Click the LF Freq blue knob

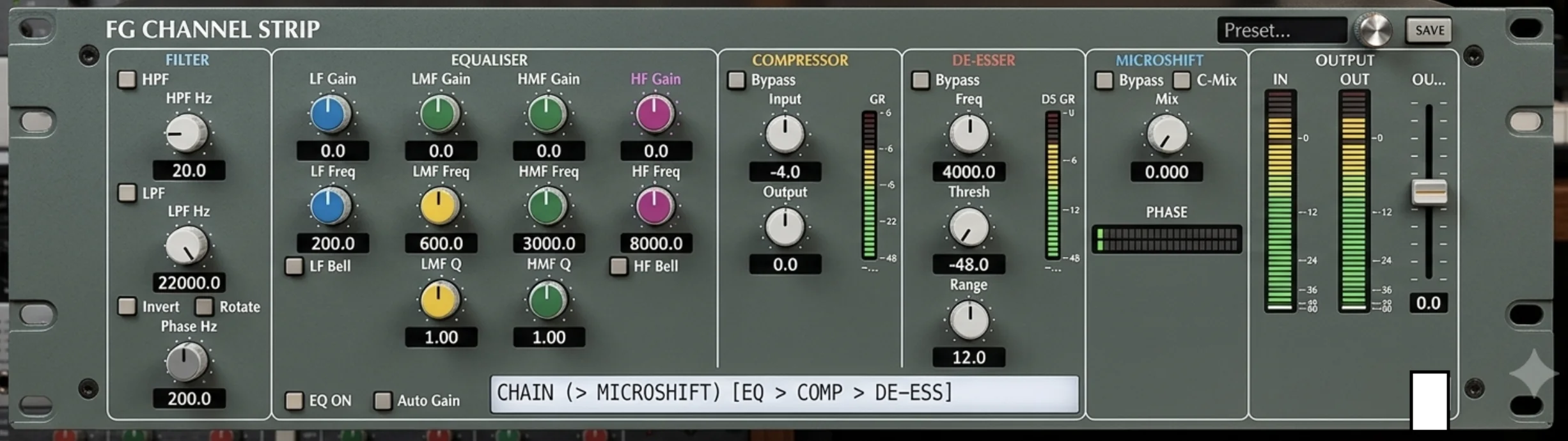(x=331, y=207)
